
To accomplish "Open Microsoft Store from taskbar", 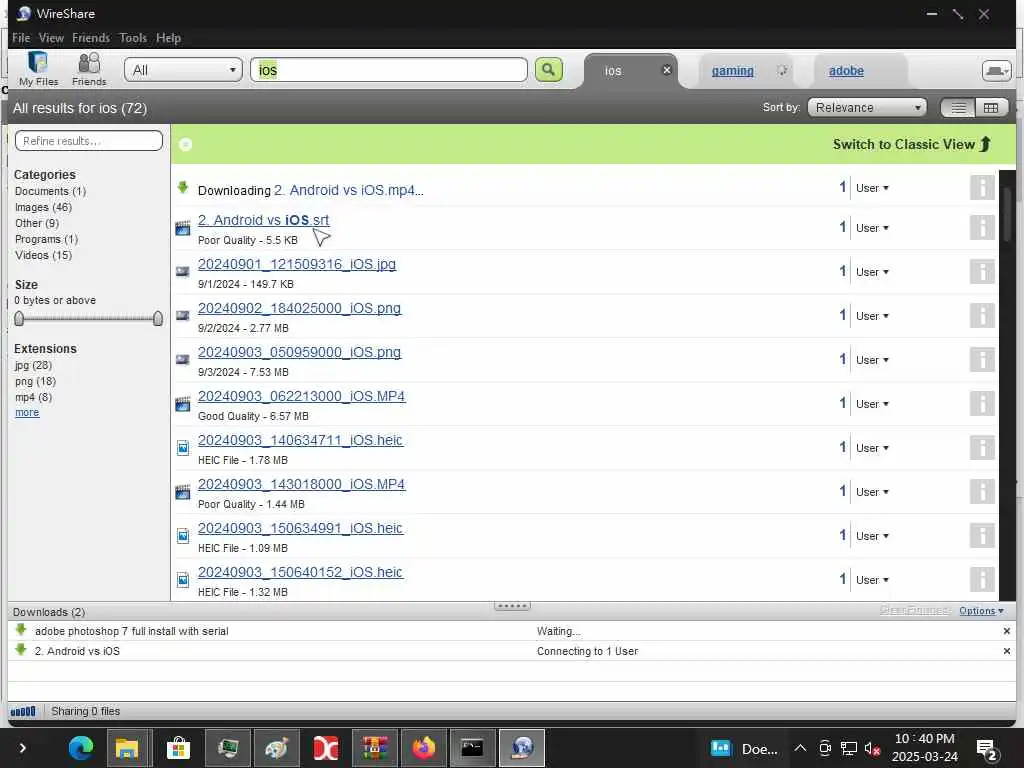I will pos(178,748).
